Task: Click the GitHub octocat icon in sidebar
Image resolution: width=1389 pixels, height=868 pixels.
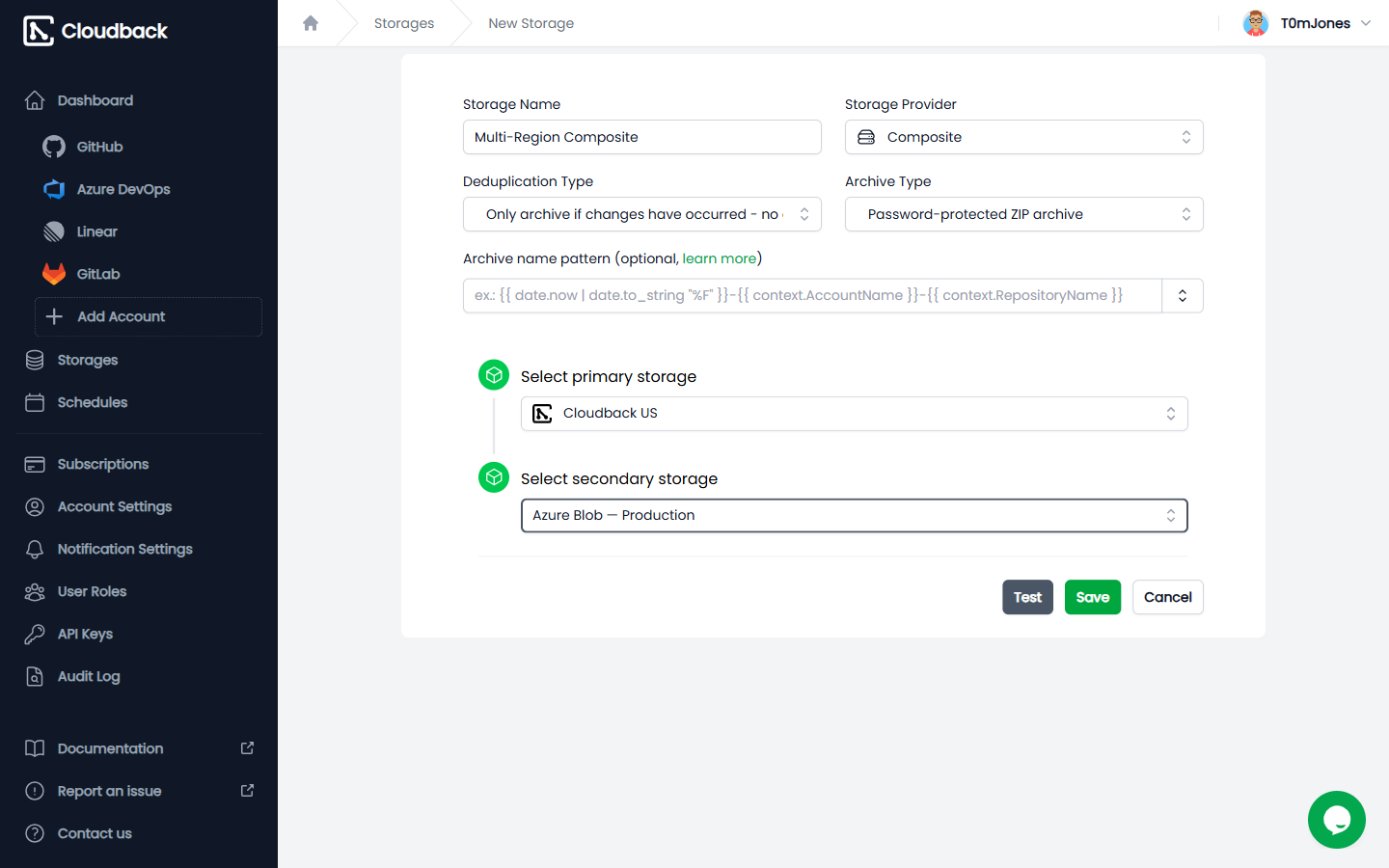Action: (54, 147)
